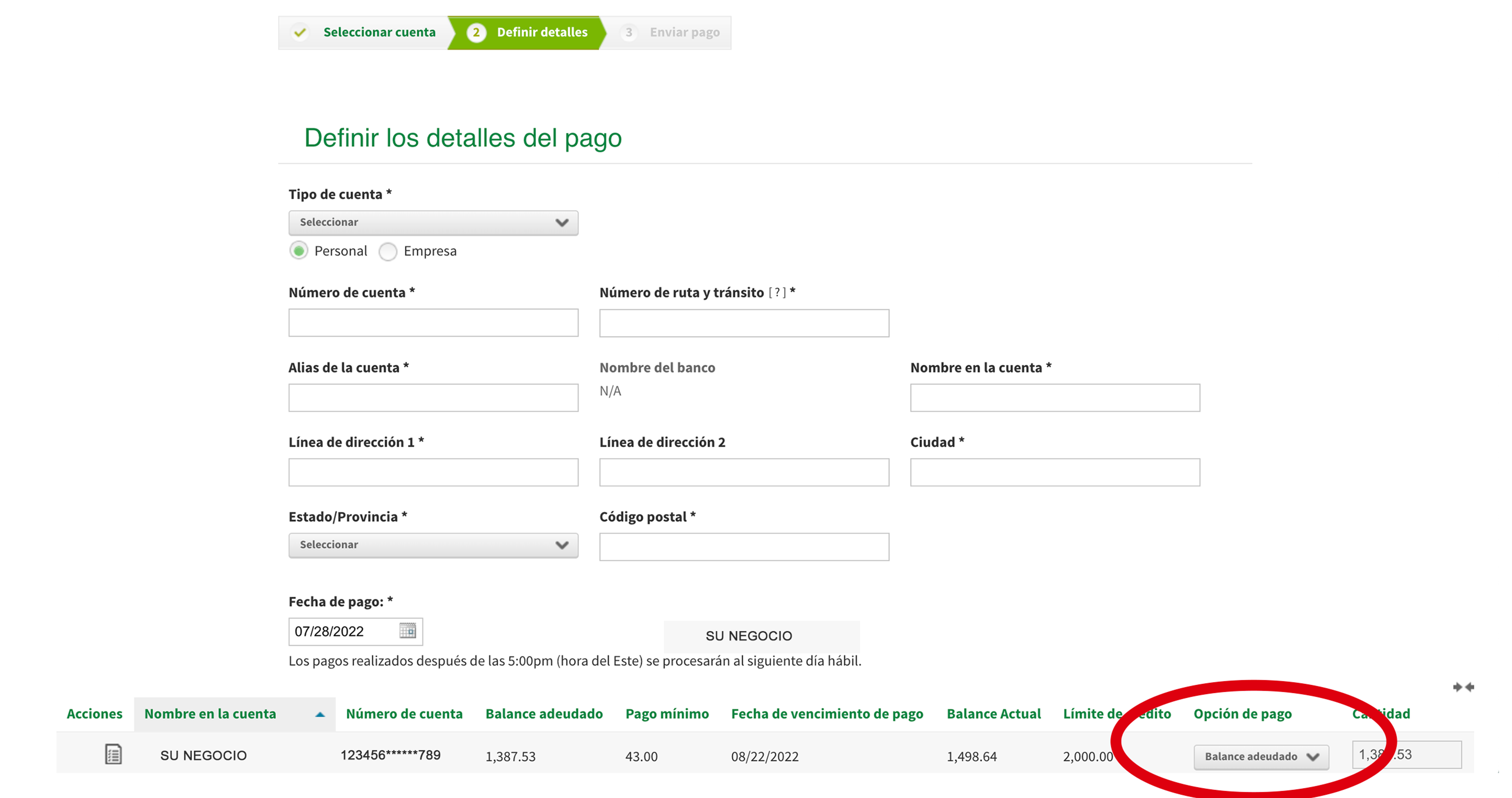
Task: Click the 1,498.64 balance actual cell
Action: [x=972, y=756]
